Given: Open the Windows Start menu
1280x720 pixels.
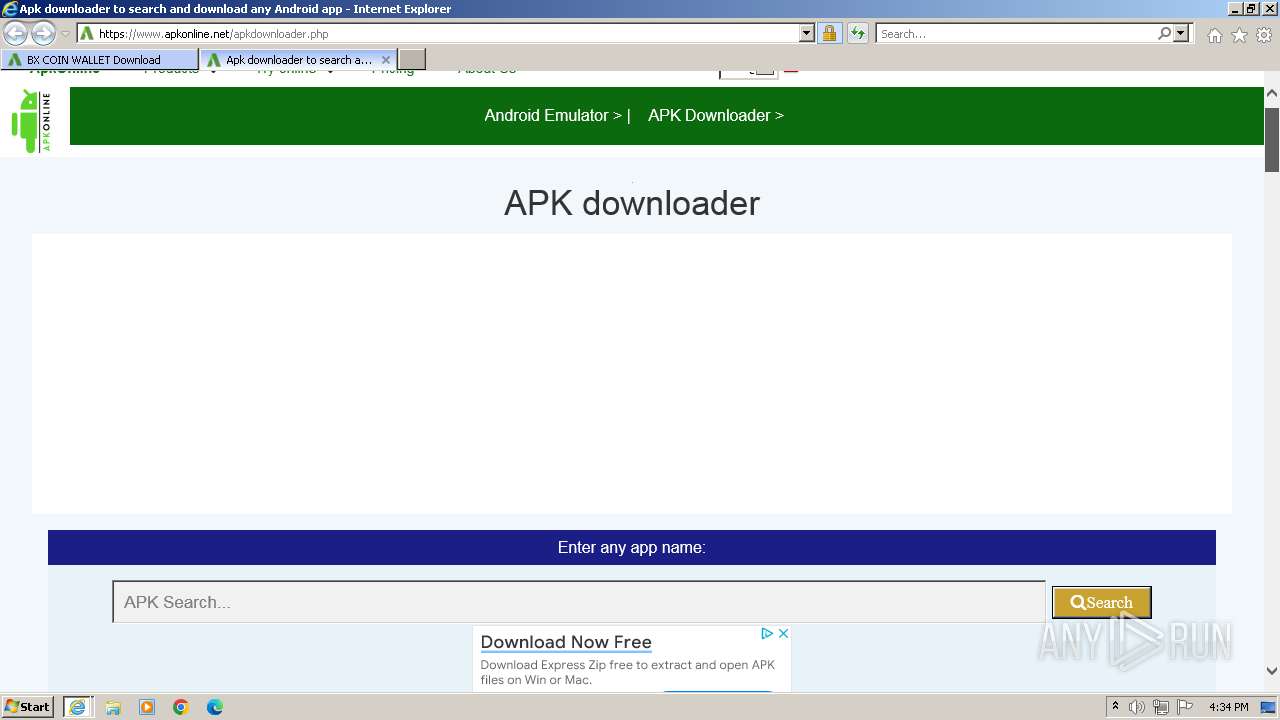Looking at the screenshot, I should tap(27, 707).
